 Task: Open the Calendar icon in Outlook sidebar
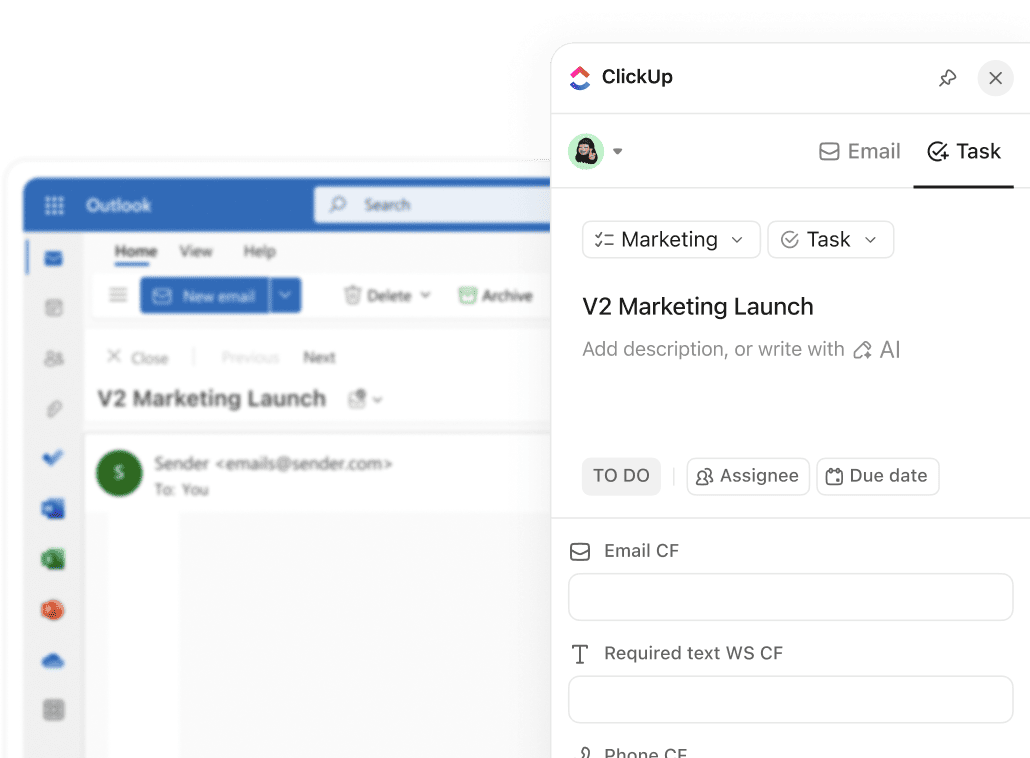click(53, 307)
